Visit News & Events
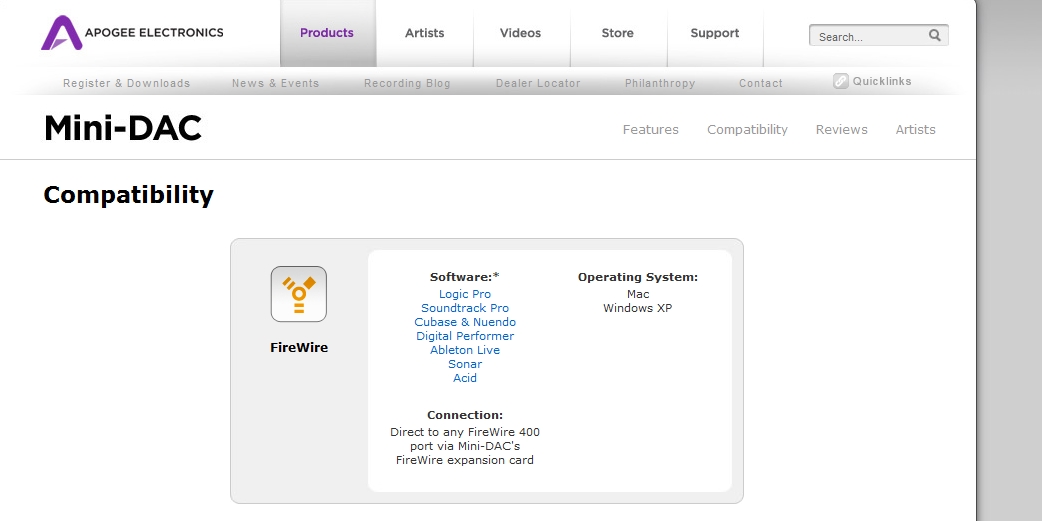 pos(275,83)
